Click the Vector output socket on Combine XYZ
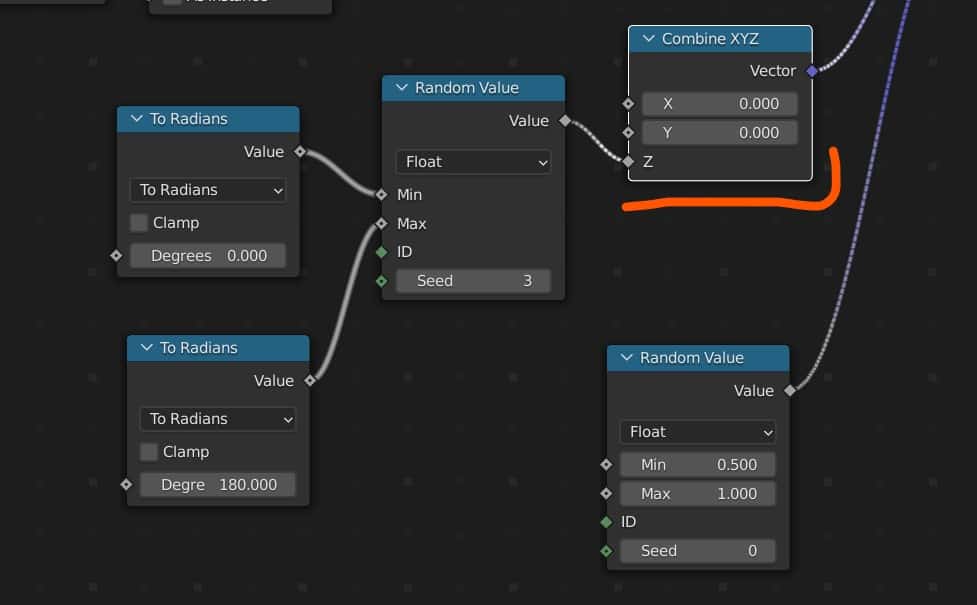977x605 pixels. pyautogui.click(x=812, y=71)
